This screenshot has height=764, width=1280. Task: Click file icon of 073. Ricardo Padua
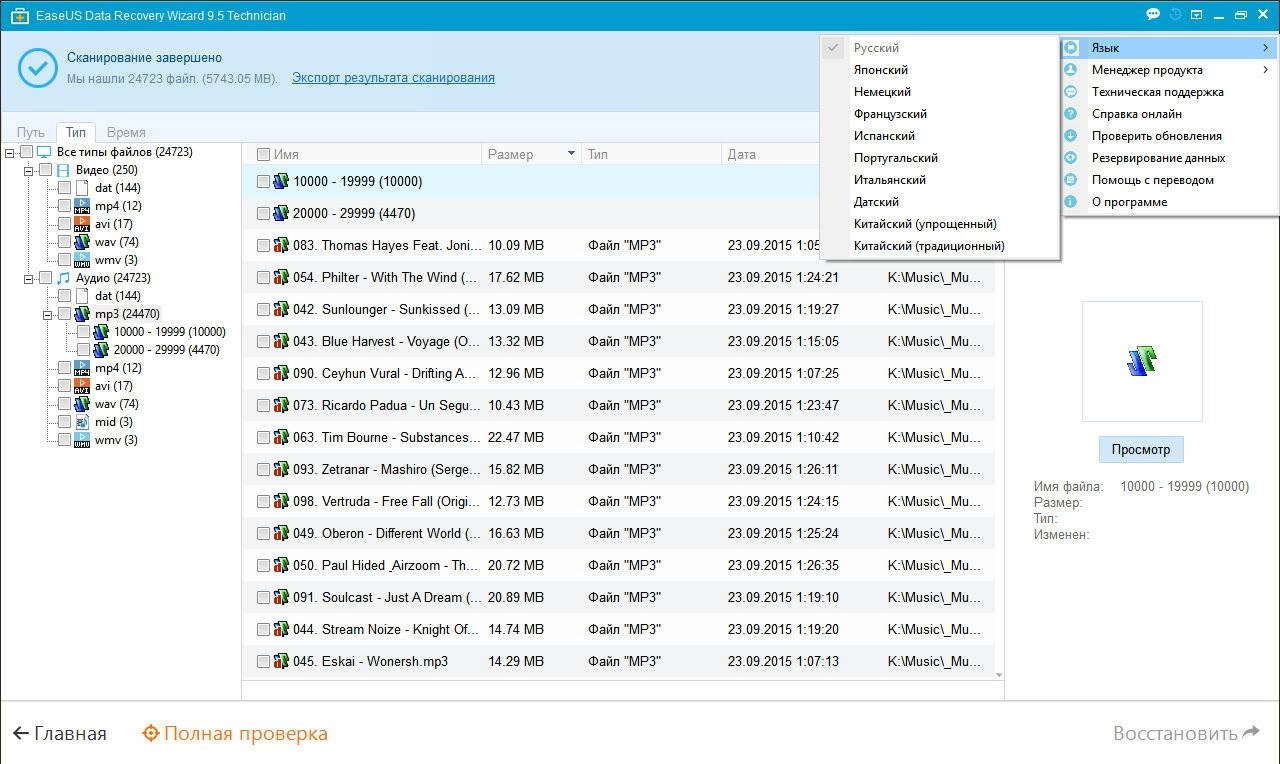pyautogui.click(x=281, y=405)
